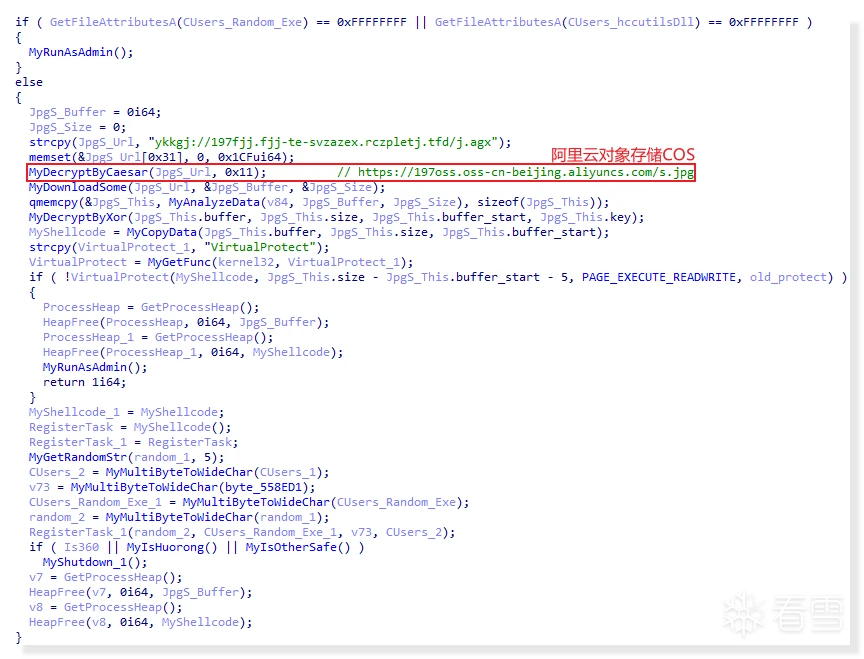Click the Is360 condition variable
Screen dimensions: 864x659
pyautogui.click(x=81, y=547)
